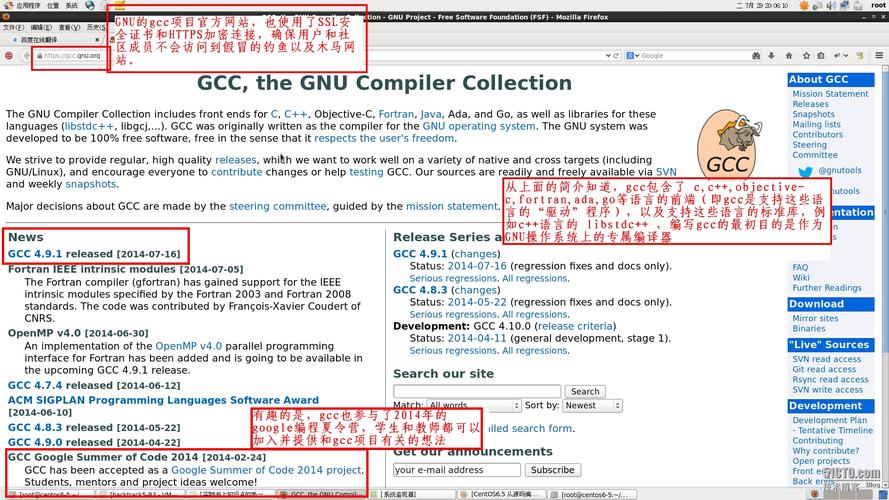Click the site search text field
Image resolution: width=889 pixels, height=500 pixels.
coord(477,391)
